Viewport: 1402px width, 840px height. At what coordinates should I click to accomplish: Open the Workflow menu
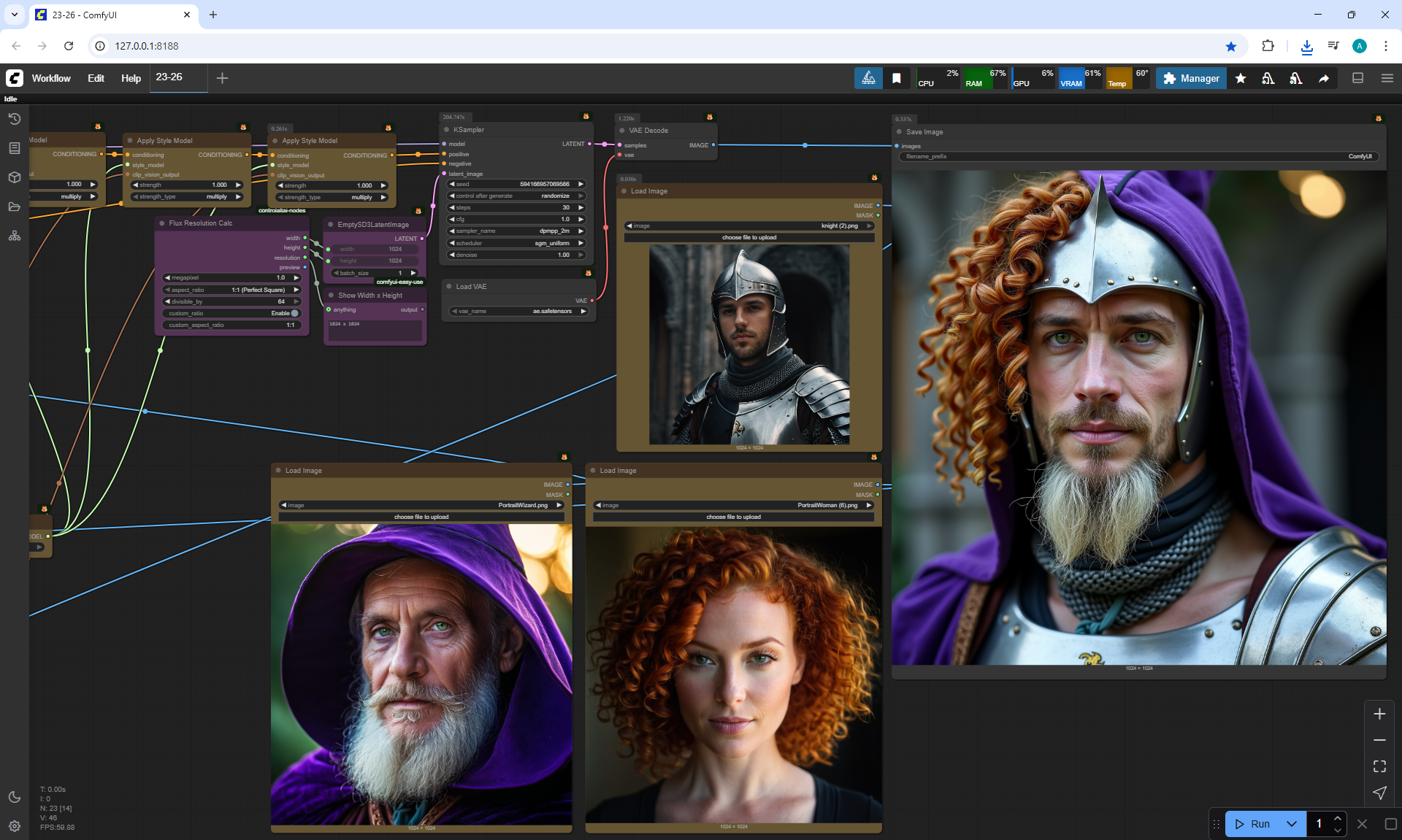tap(51, 78)
